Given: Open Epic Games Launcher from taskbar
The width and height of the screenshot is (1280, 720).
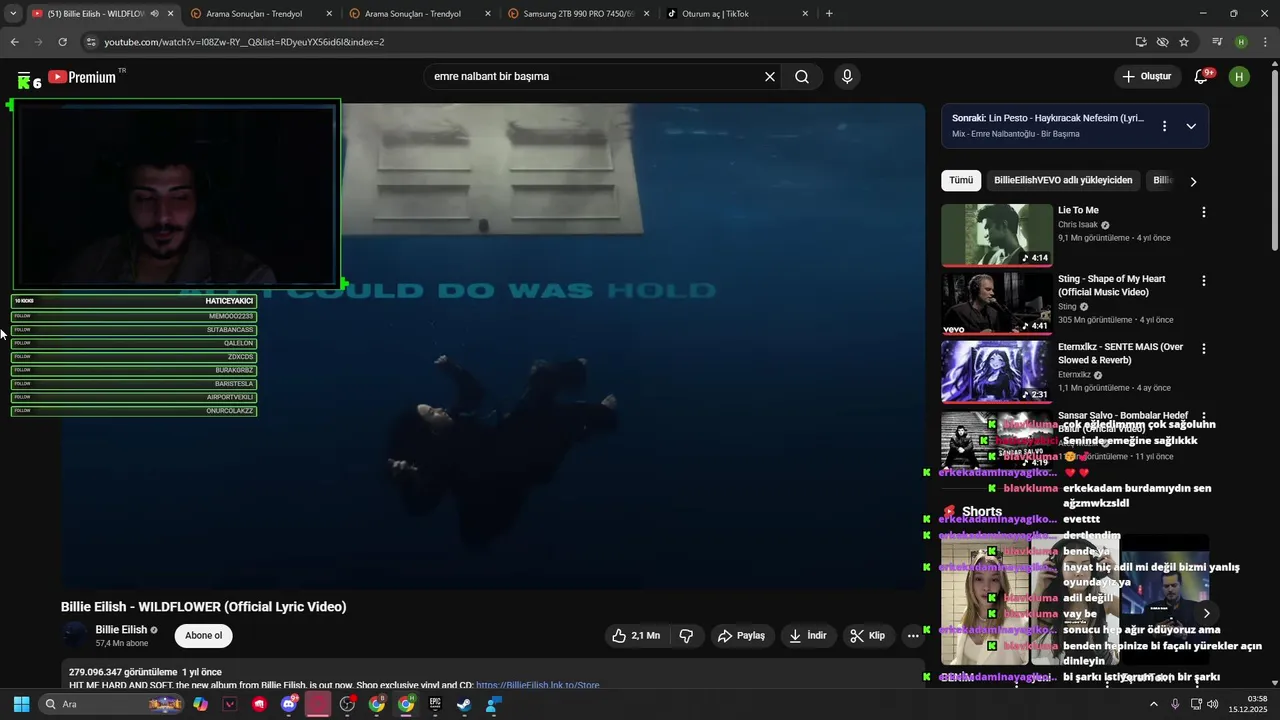Looking at the screenshot, I should click(435, 704).
